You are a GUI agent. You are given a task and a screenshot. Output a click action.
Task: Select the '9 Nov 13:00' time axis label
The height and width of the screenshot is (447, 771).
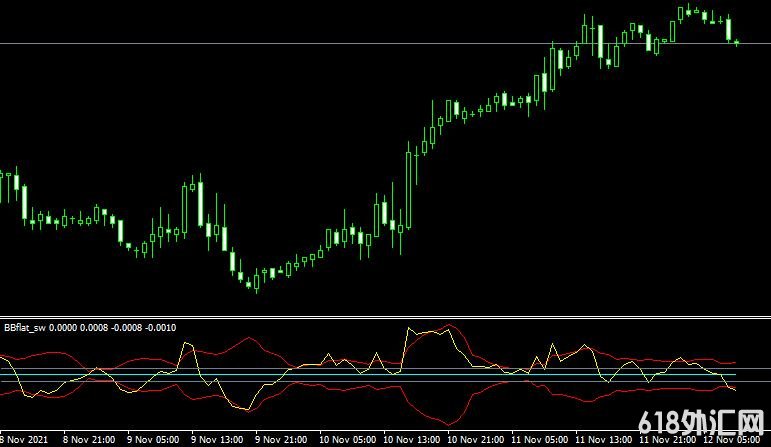217,440
